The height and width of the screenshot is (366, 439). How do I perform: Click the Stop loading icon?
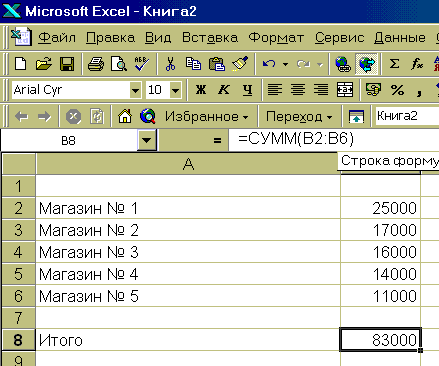(x=73, y=117)
